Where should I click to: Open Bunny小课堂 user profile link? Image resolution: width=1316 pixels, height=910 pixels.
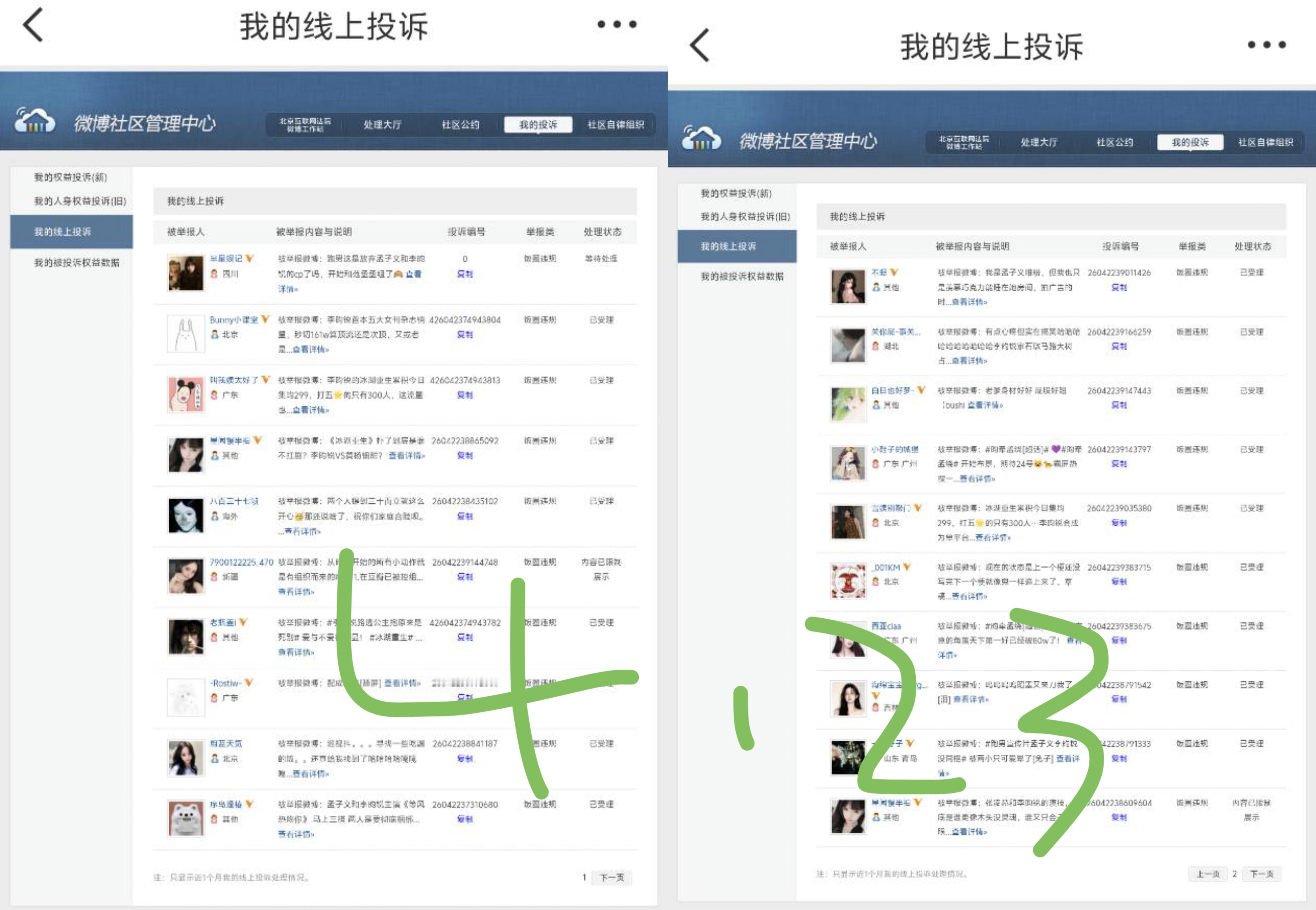point(234,320)
